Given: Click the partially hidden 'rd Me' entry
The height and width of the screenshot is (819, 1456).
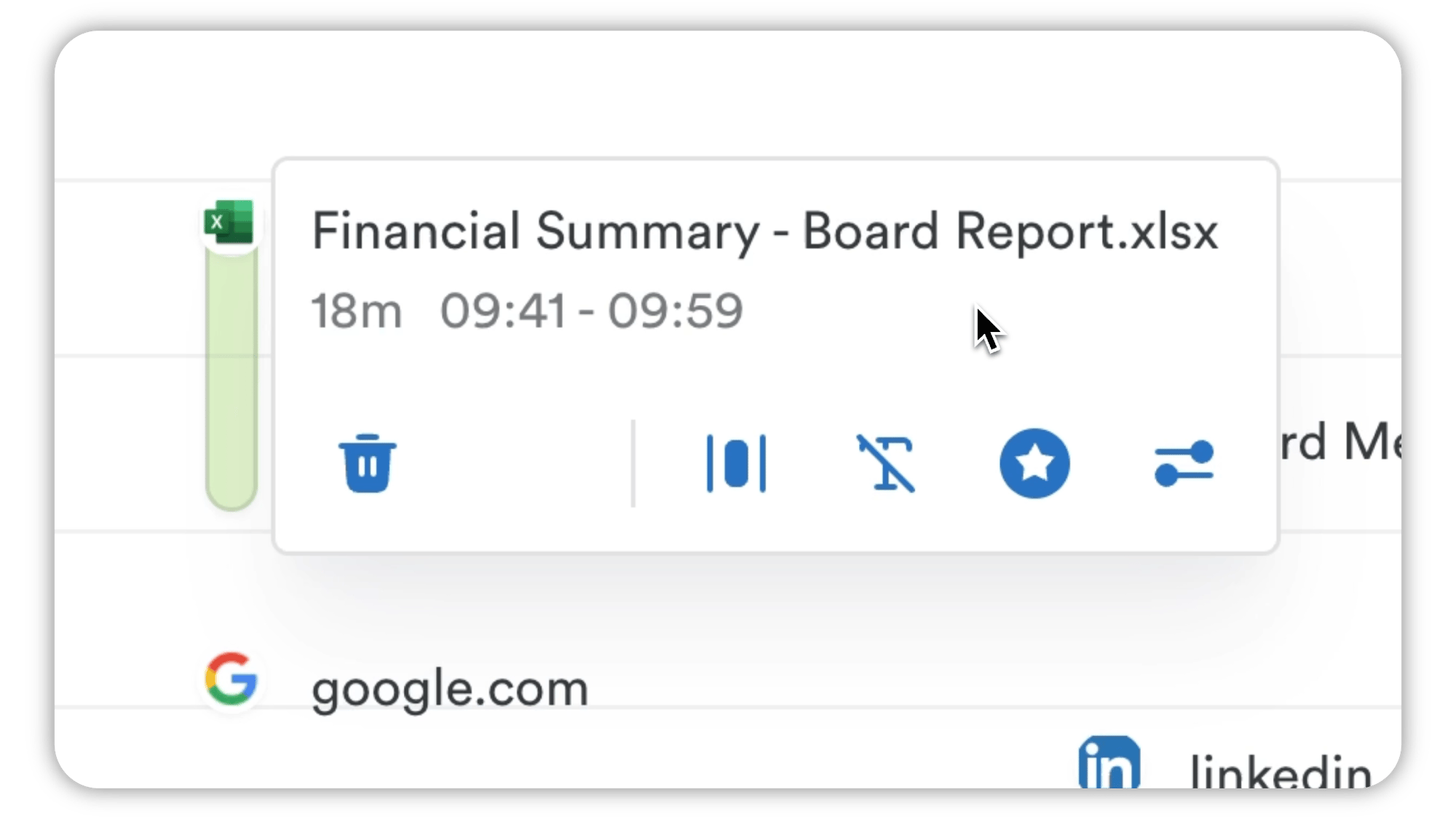Looking at the screenshot, I should pos(1341,441).
